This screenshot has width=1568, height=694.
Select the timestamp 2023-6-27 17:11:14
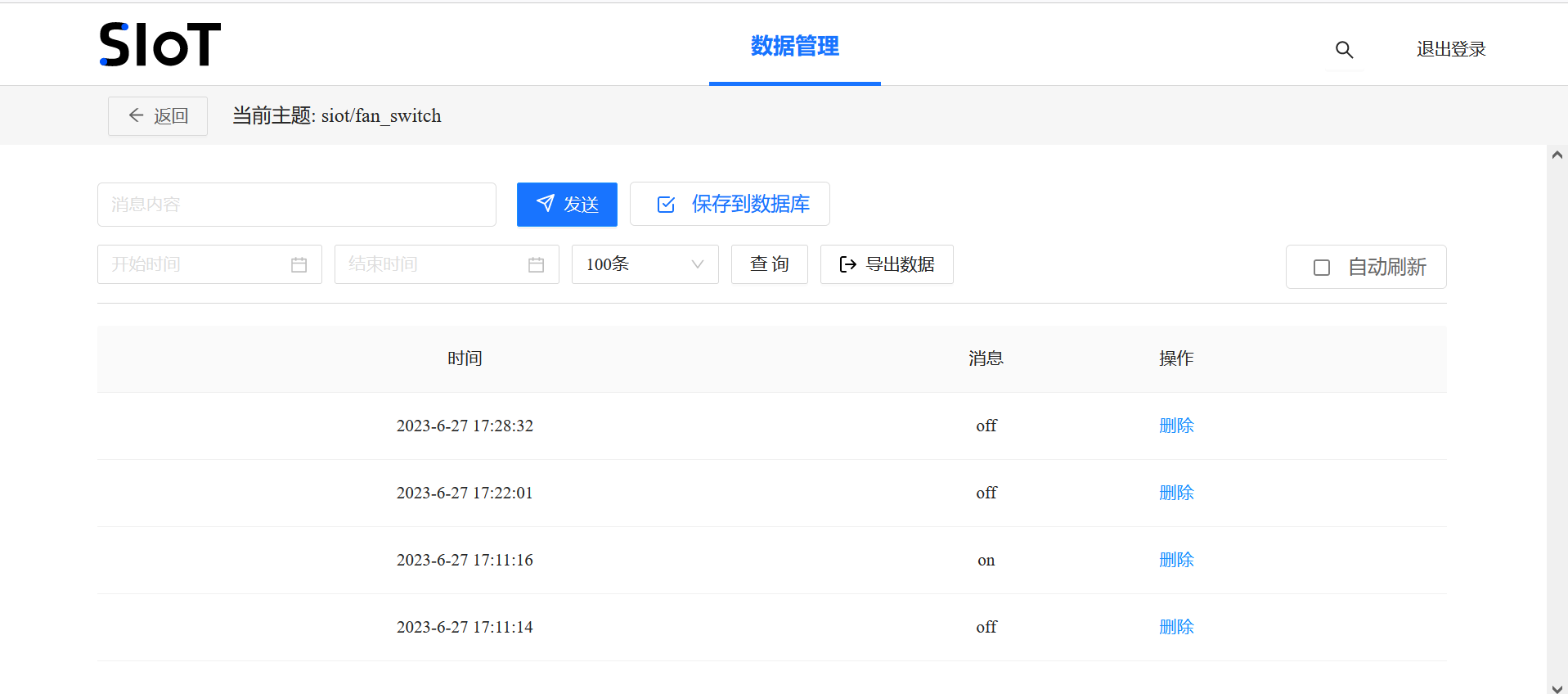tap(465, 627)
